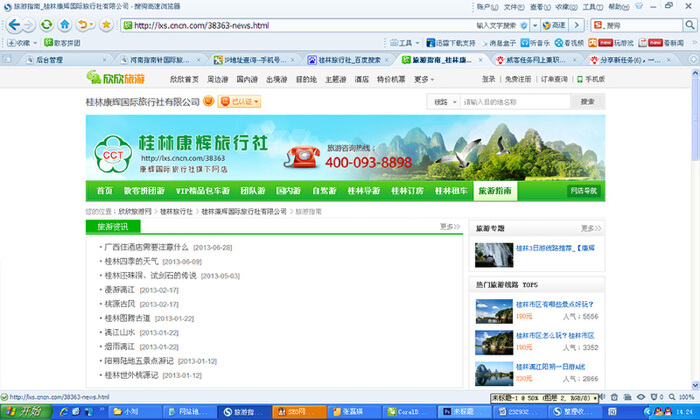Click the browser back arrow button
Screen dimensions: 700x420
(14, 25)
